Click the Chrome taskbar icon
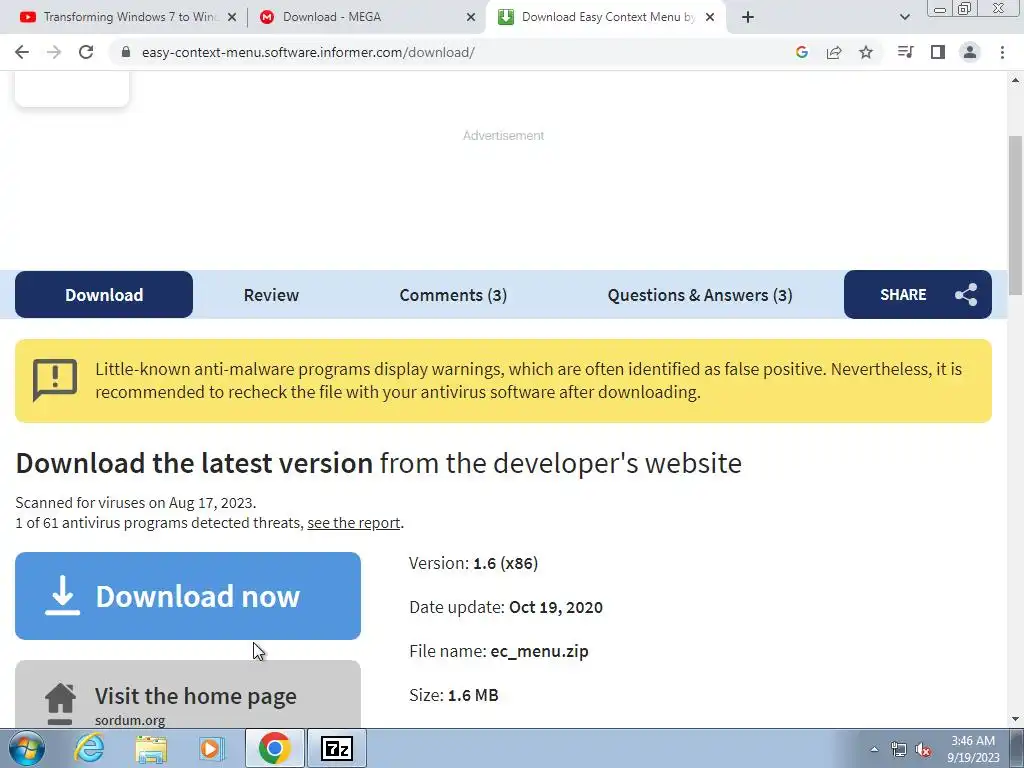The height and width of the screenshot is (768, 1024). pos(274,748)
